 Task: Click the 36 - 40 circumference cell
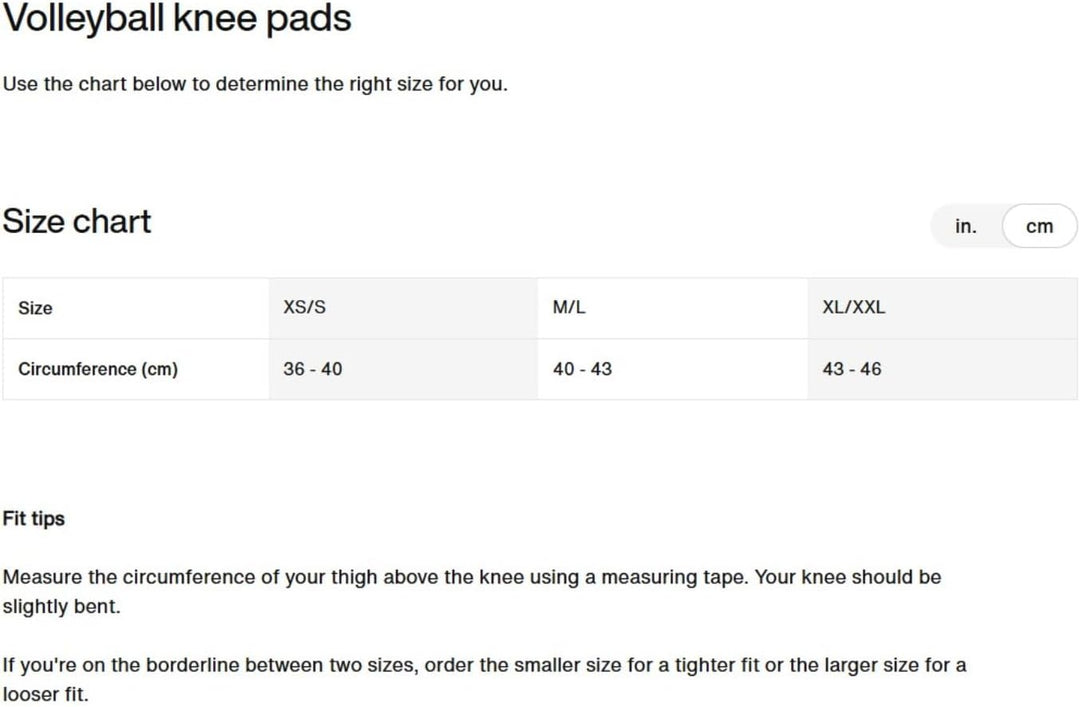(x=403, y=369)
